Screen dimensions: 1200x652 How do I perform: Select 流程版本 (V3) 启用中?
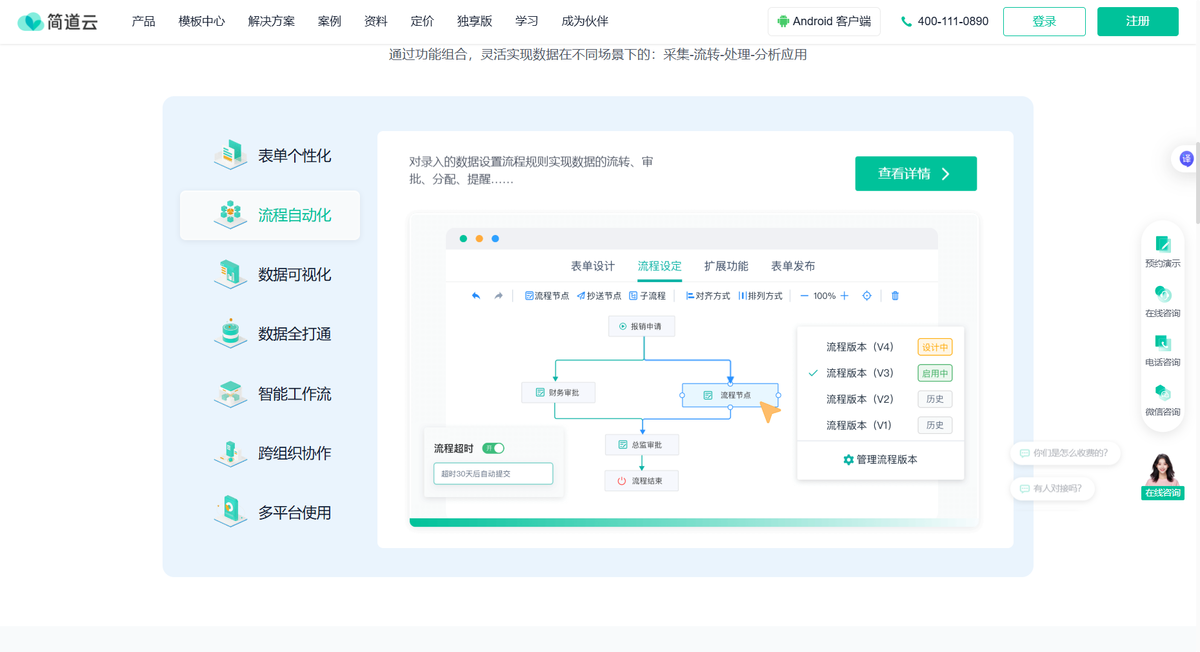(x=880, y=373)
